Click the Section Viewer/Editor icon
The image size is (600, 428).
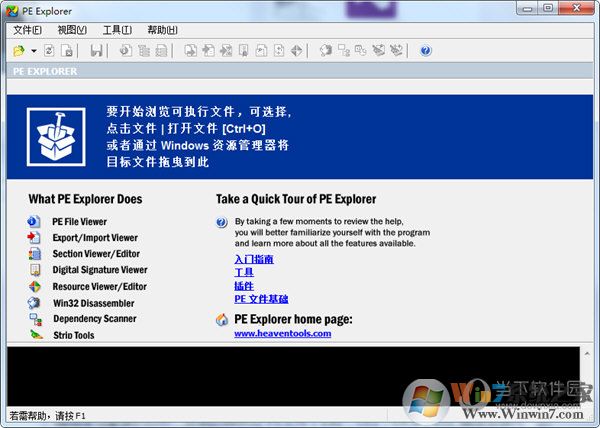point(34,254)
